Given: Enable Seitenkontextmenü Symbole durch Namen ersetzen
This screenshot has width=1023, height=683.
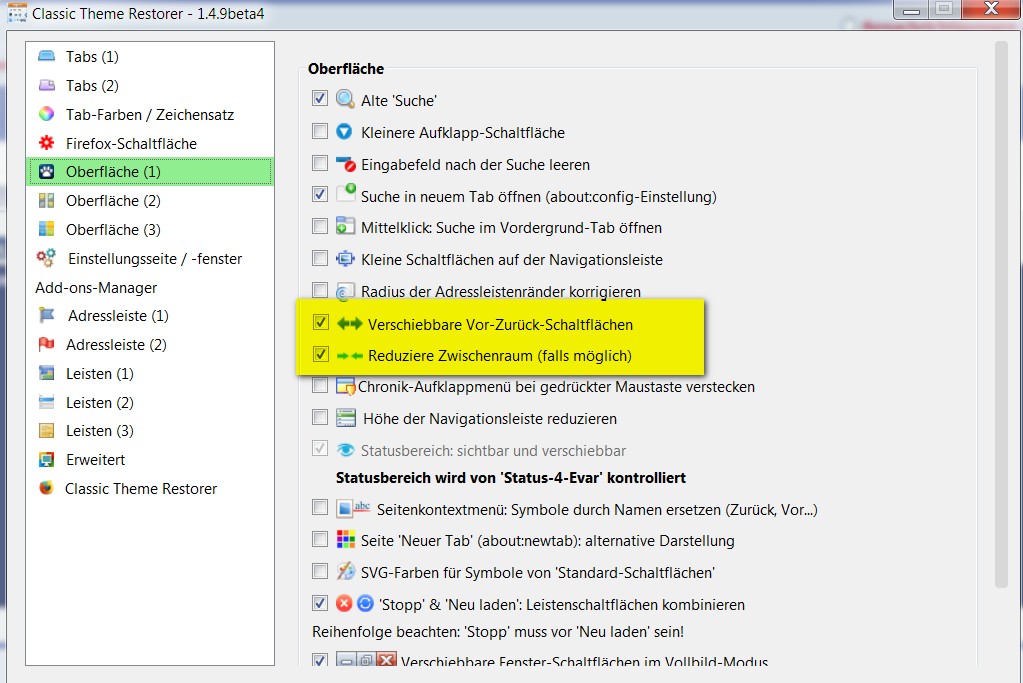Looking at the screenshot, I should click(320, 507).
